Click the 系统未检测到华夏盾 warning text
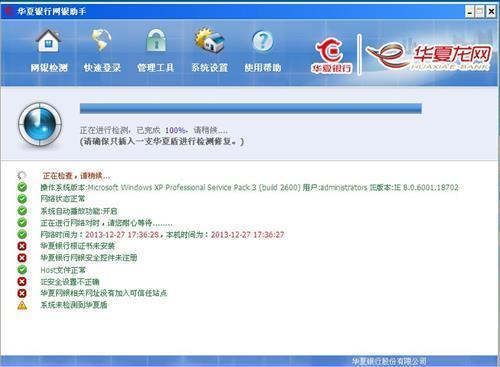500x367 pixels. tap(74, 305)
